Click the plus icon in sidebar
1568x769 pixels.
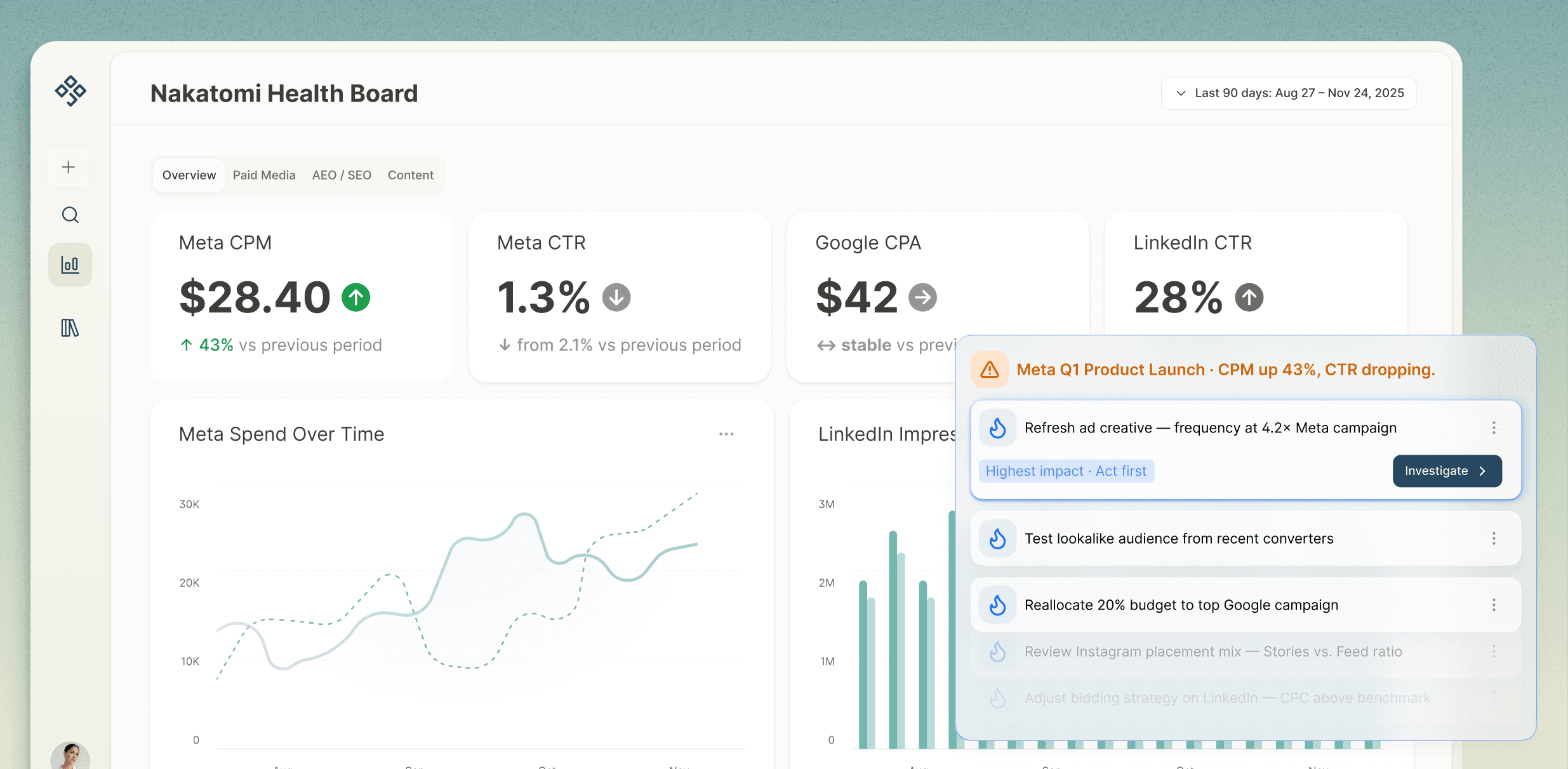tap(69, 167)
